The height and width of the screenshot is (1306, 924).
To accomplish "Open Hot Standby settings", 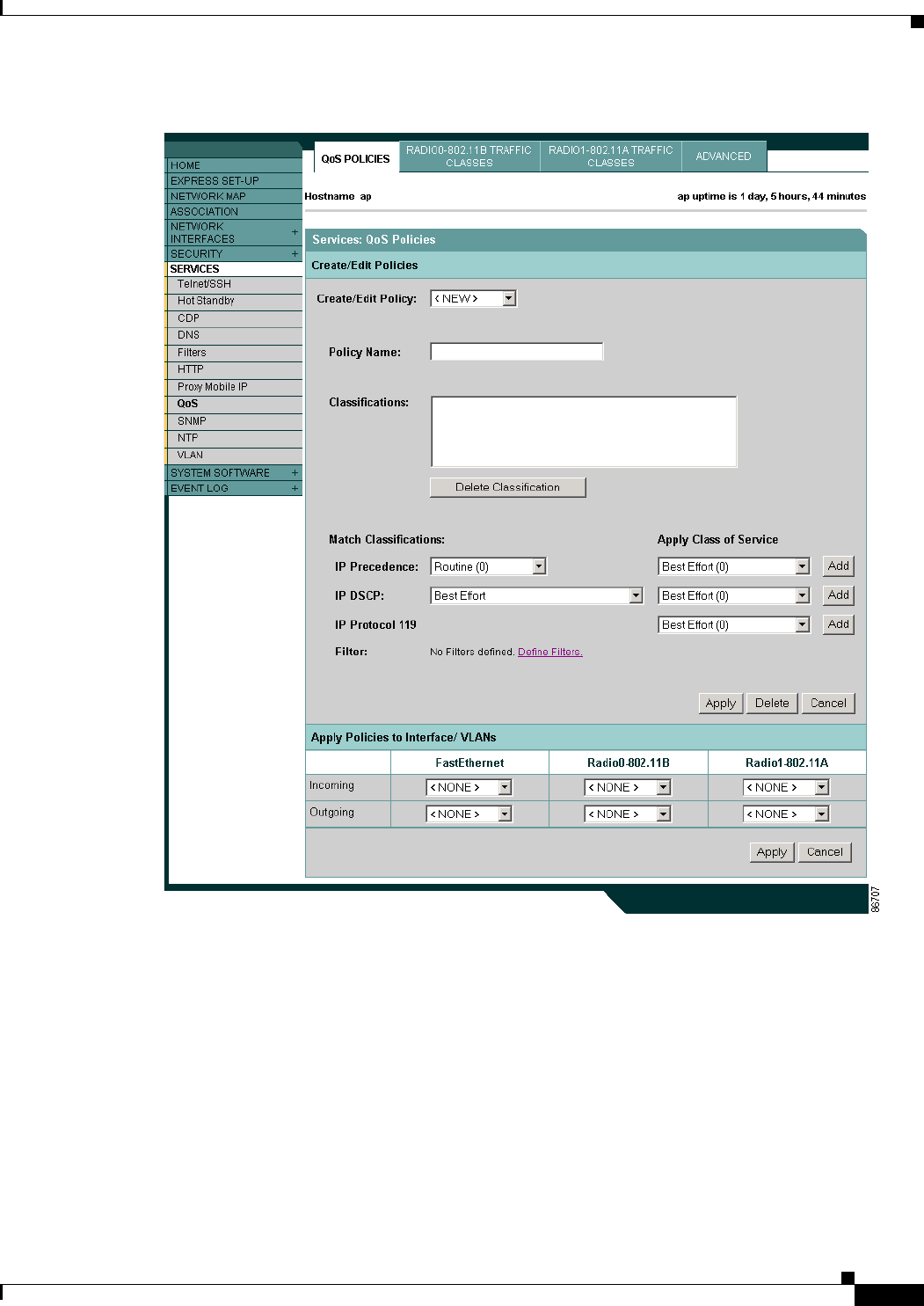I will coord(234,301).
